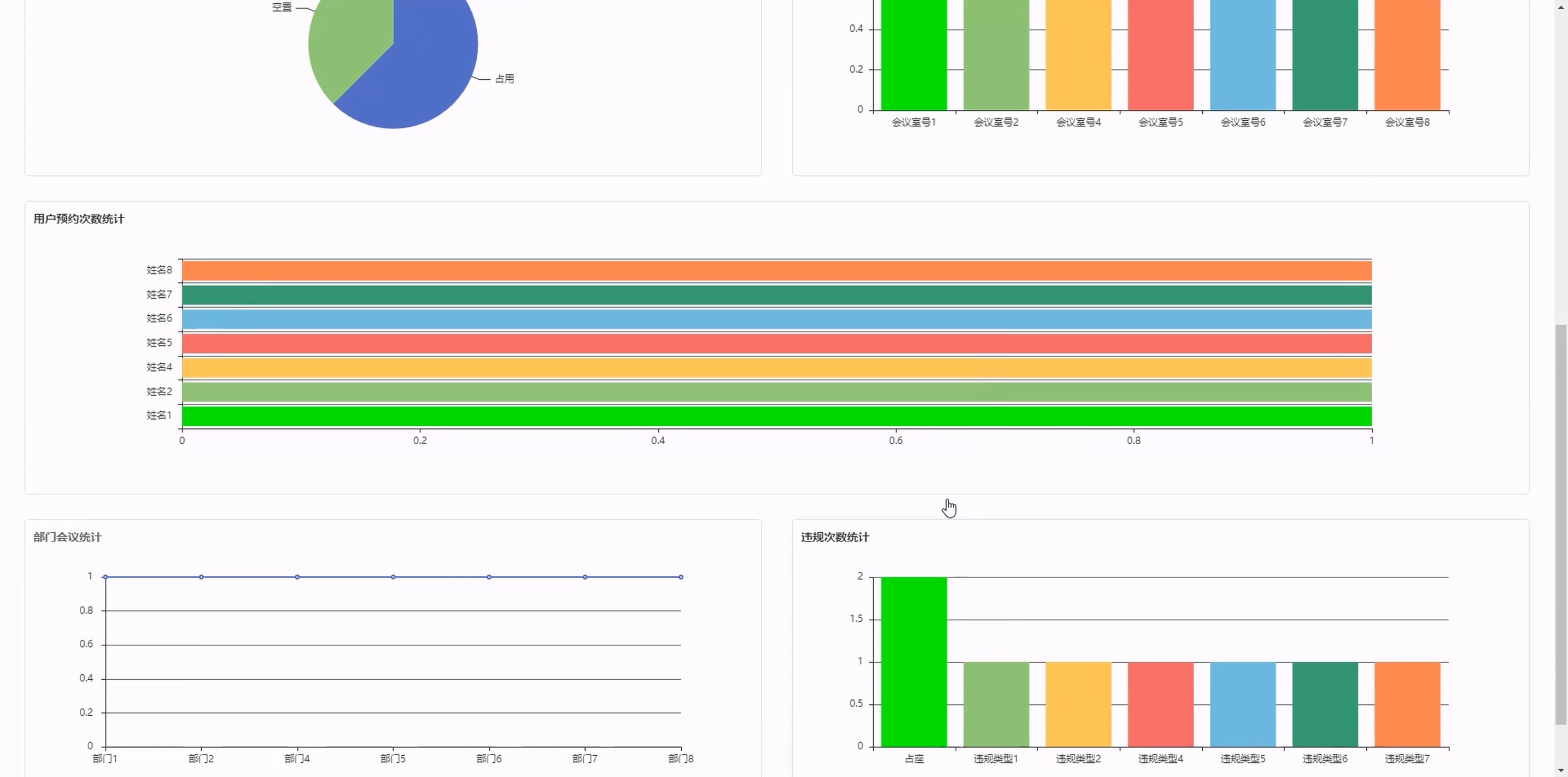Click the 会议室号1 bright green bar
1568x777 pixels.
point(914,55)
